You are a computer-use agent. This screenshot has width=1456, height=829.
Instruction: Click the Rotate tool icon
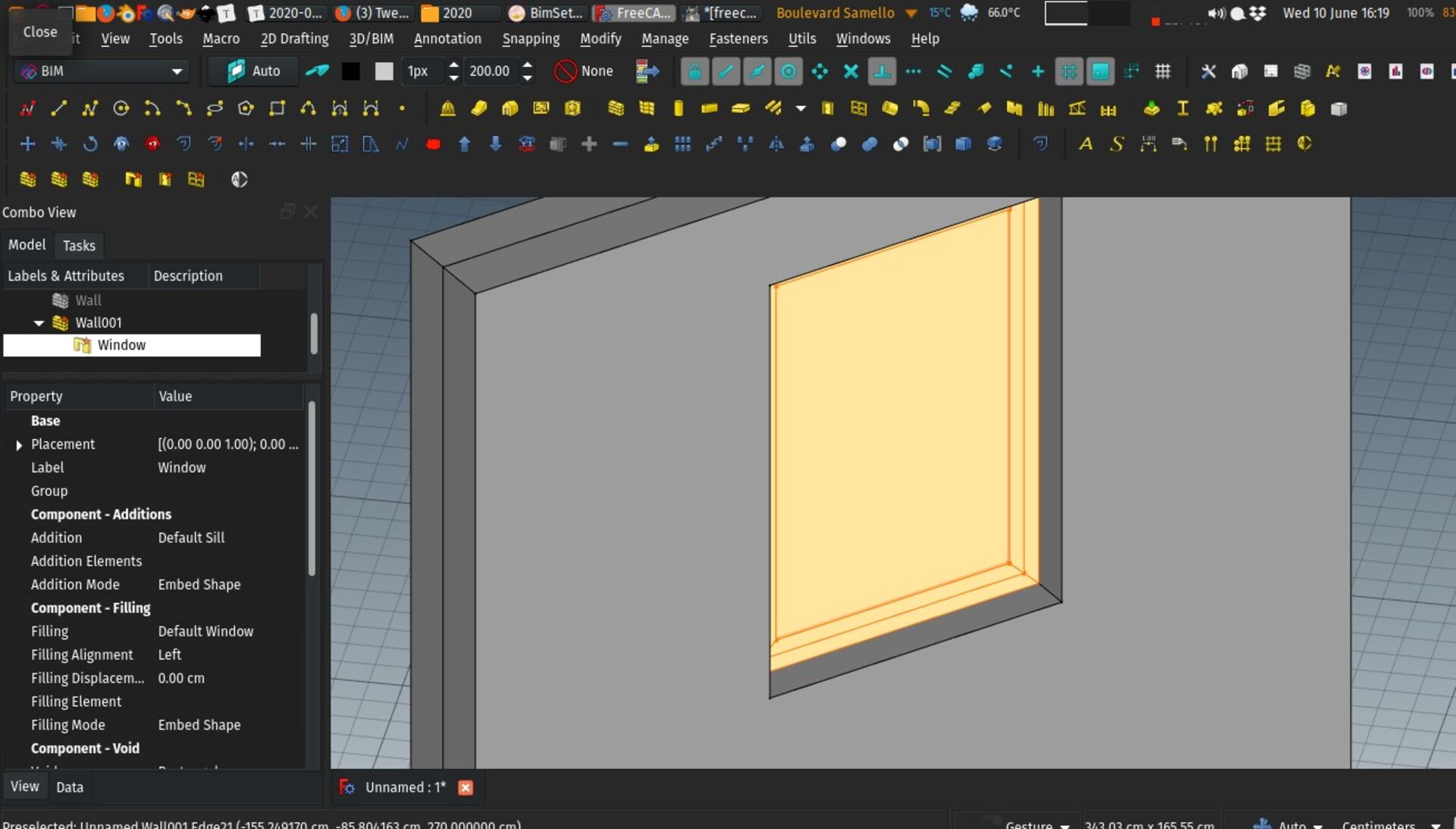click(89, 143)
